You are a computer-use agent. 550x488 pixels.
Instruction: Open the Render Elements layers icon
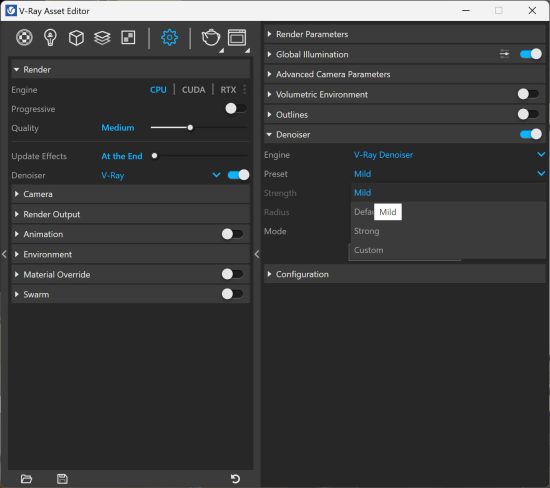[102, 38]
